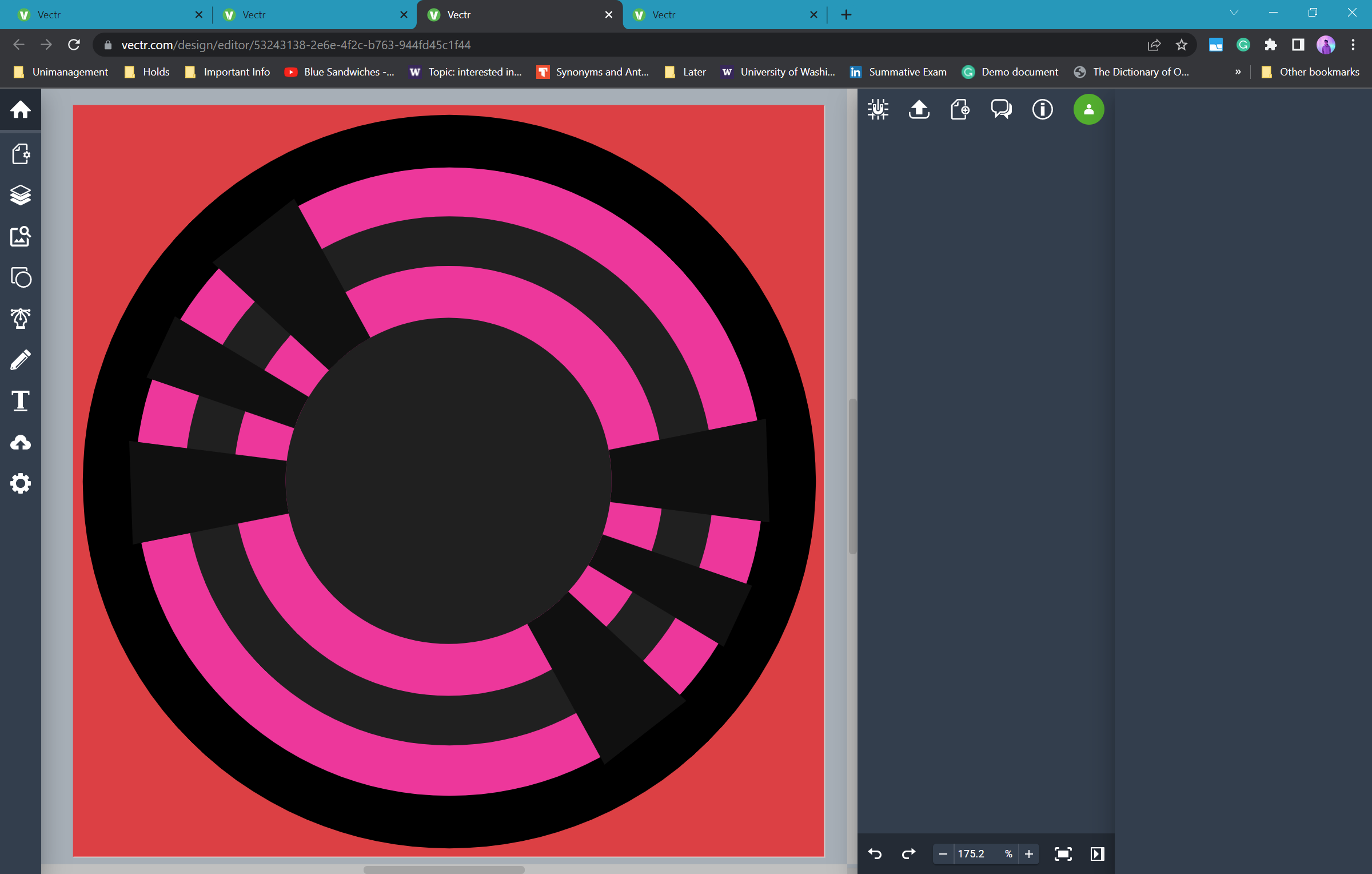Click the cloud upload icon
The width and height of the screenshot is (1372, 874).
(21, 442)
